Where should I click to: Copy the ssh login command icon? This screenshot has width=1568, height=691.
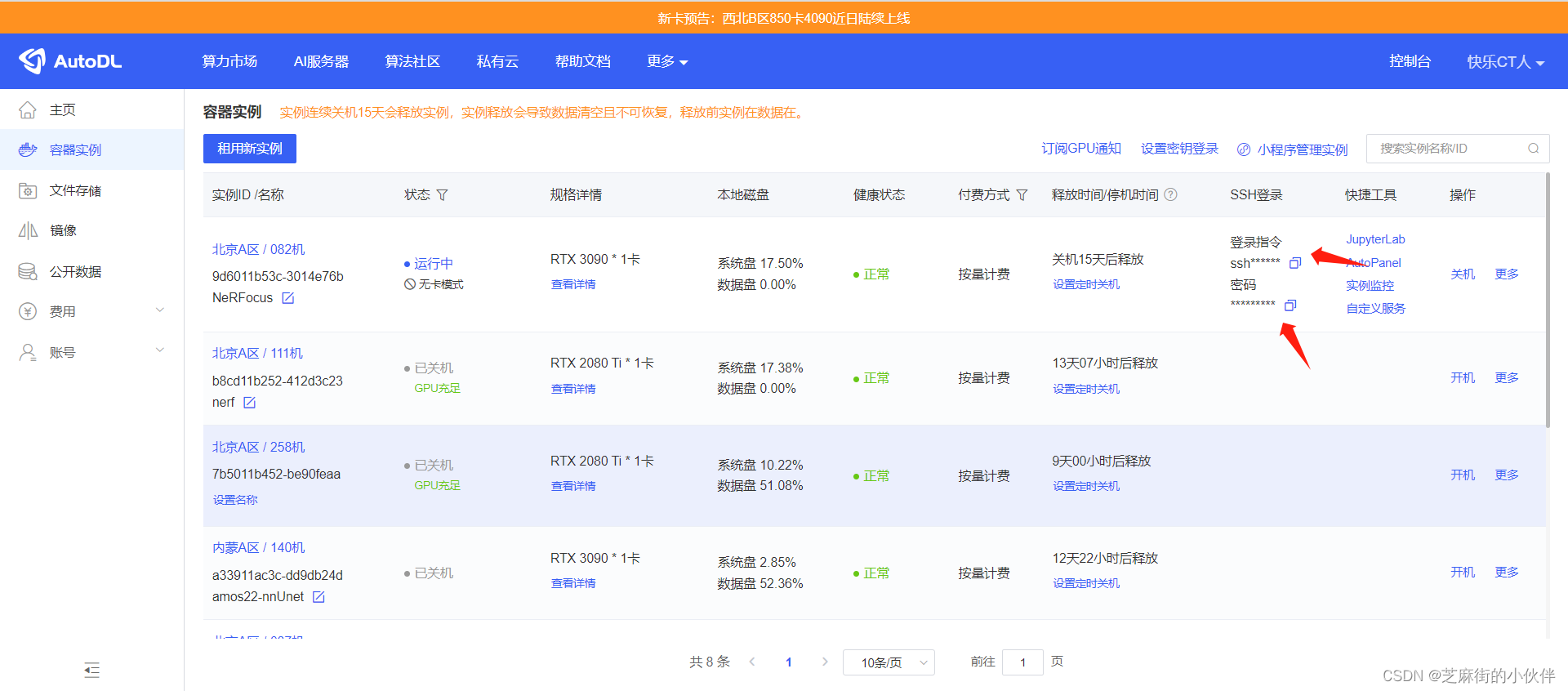click(x=1295, y=263)
